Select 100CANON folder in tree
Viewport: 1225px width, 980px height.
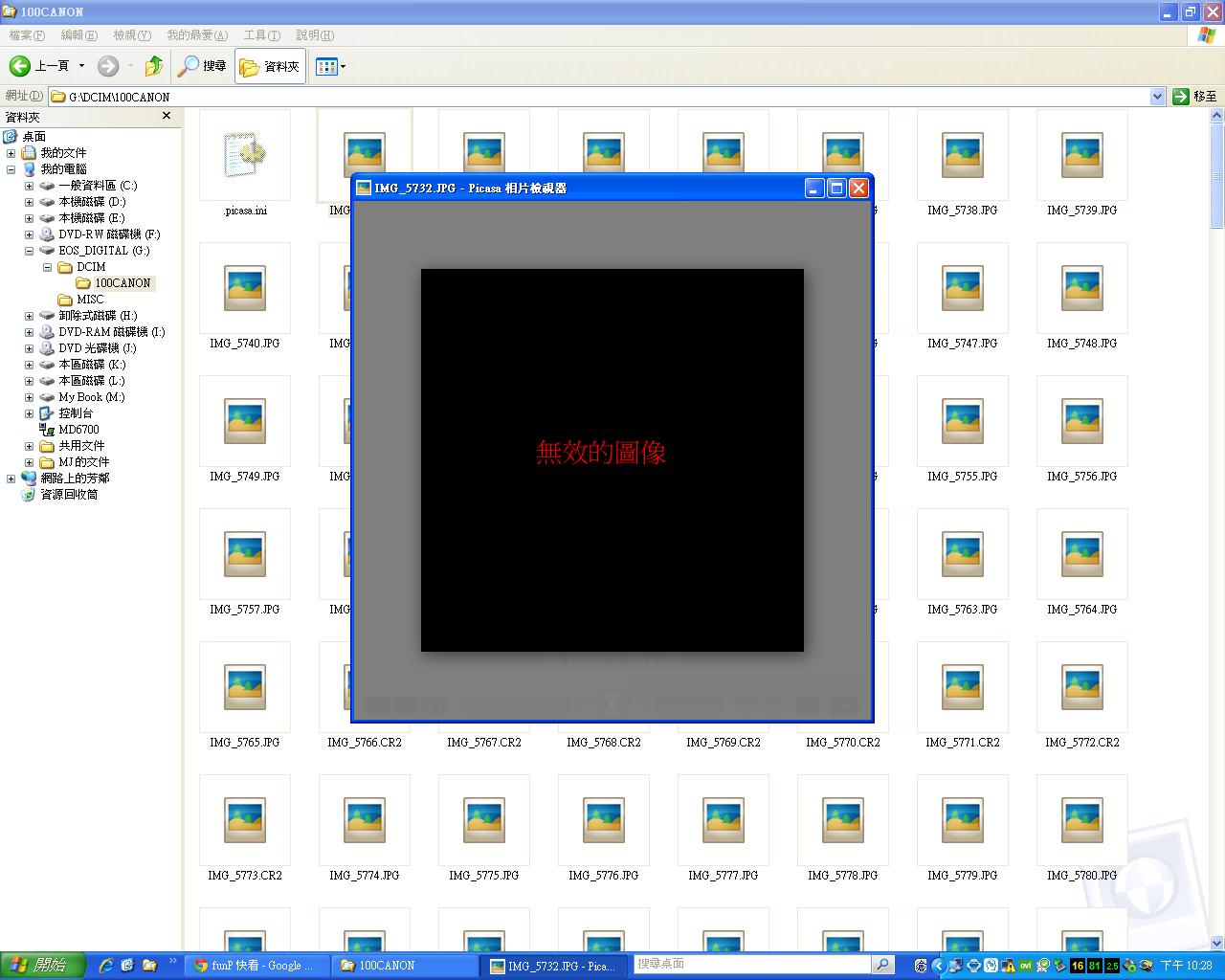(122, 283)
